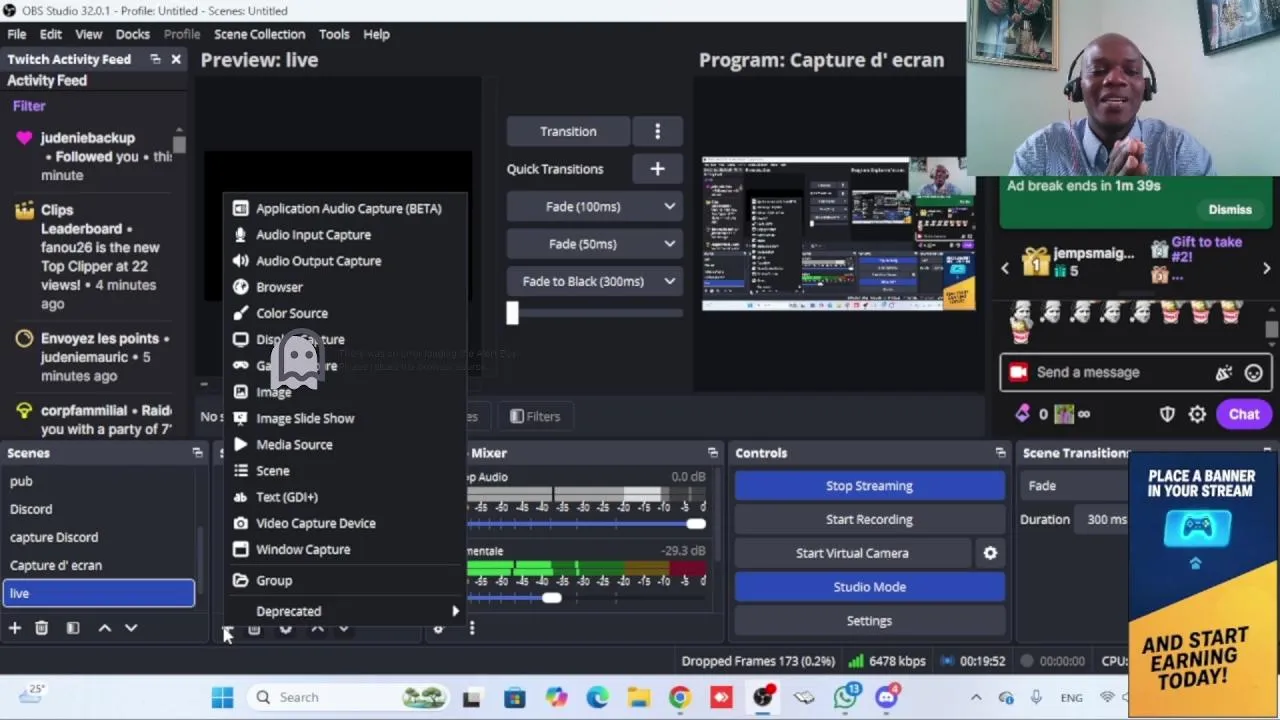1280x720 pixels.
Task: Click the Send a message field
Action: point(1120,372)
